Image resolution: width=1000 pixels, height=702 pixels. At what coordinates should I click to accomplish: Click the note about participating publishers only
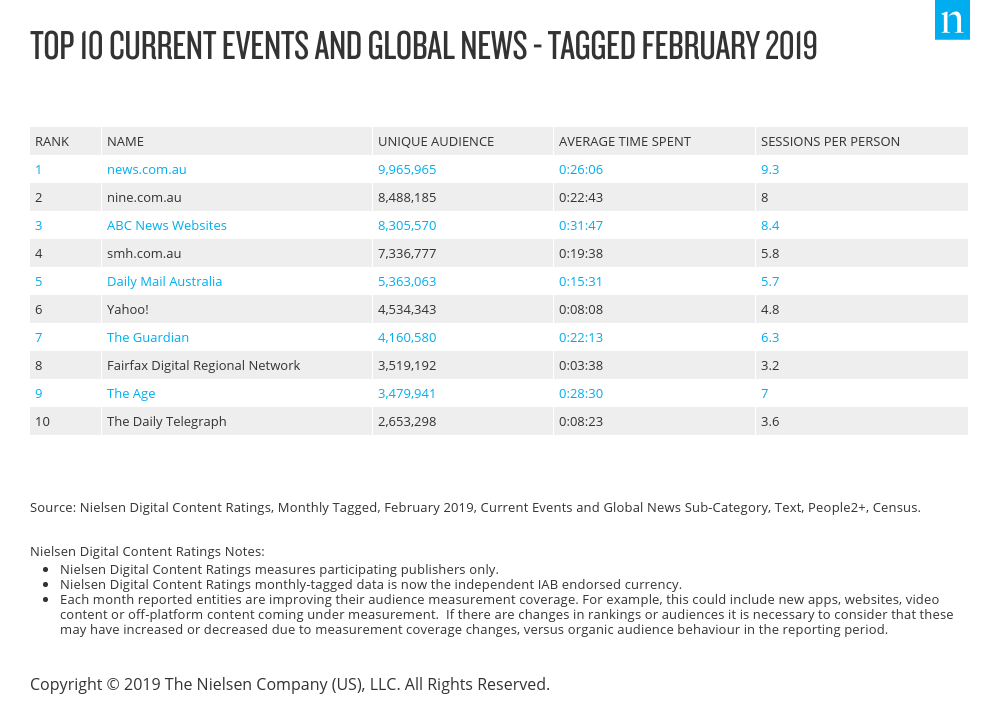pos(279,569)
